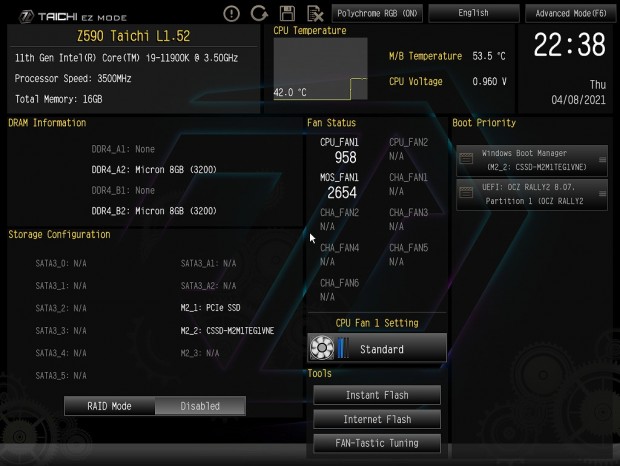Click the discard changes document icon
This screenshot has height=466, width=620.
coord(315,14)
